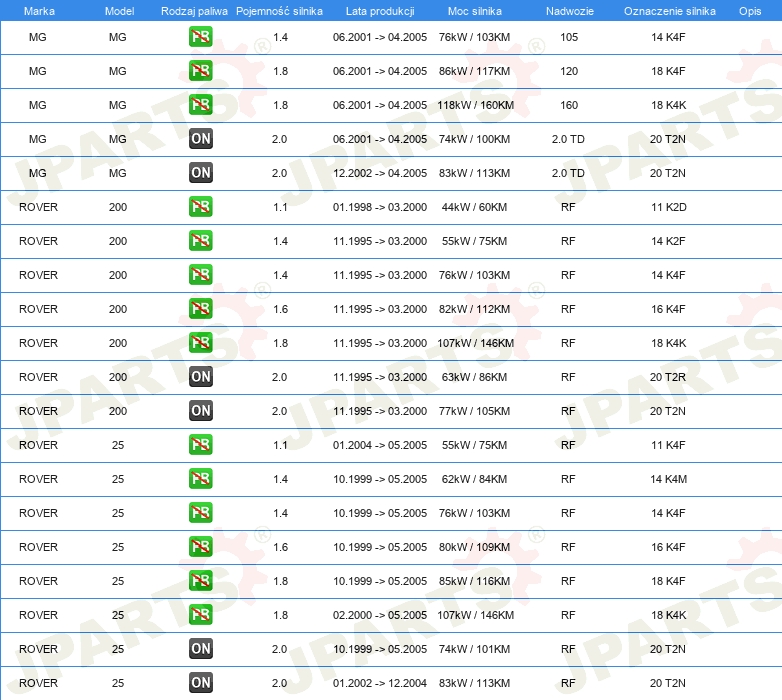
Task: Click the petrol icon in MG 1.4 14 K4F row
Action: pos(200,37)
